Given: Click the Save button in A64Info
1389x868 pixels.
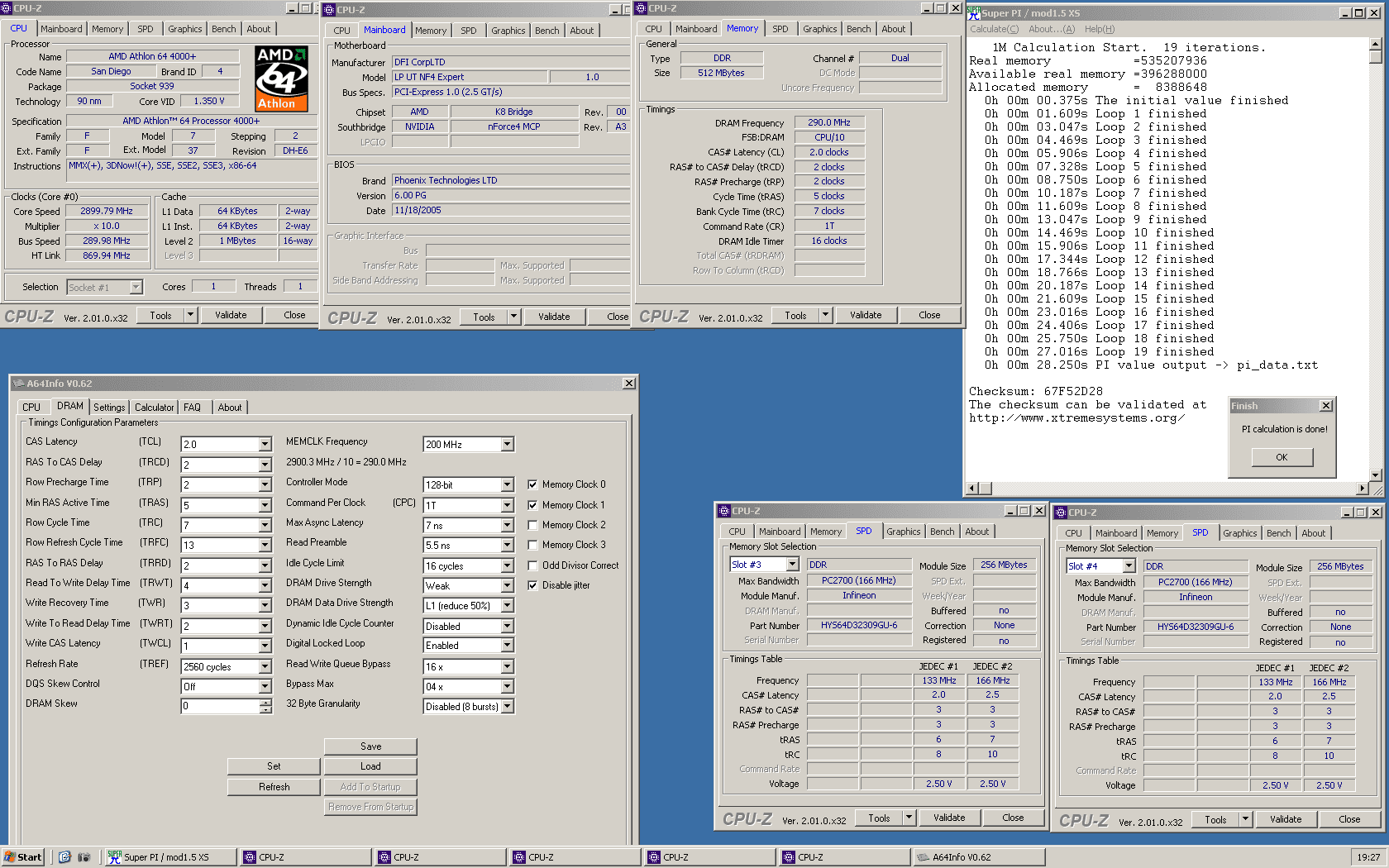Looking at the screenshot, I should point(370,746).
